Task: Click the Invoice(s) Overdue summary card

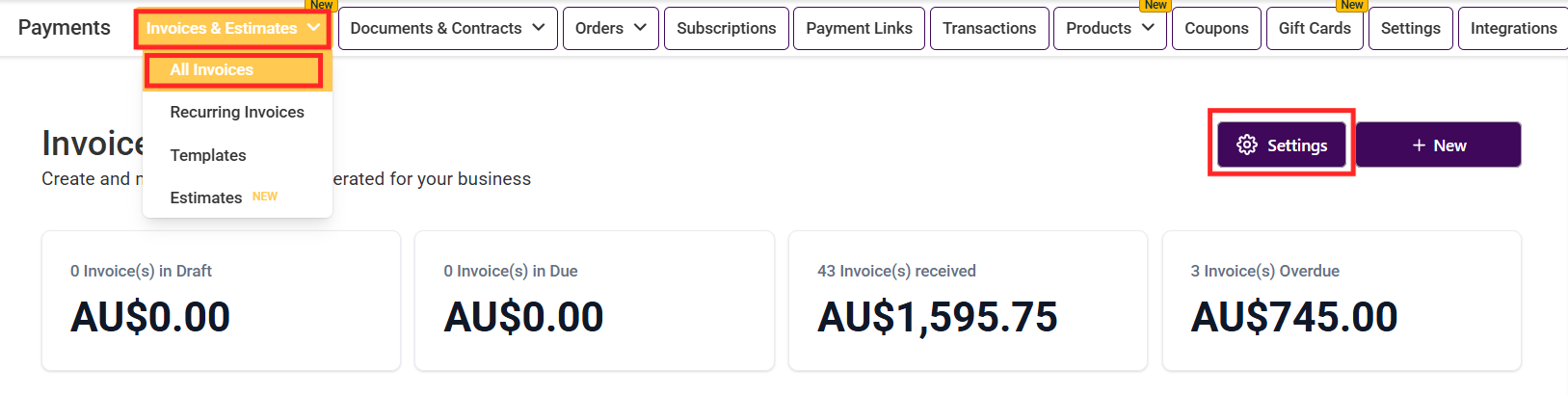Action: pyautogui.click(x=1342, y=301)
